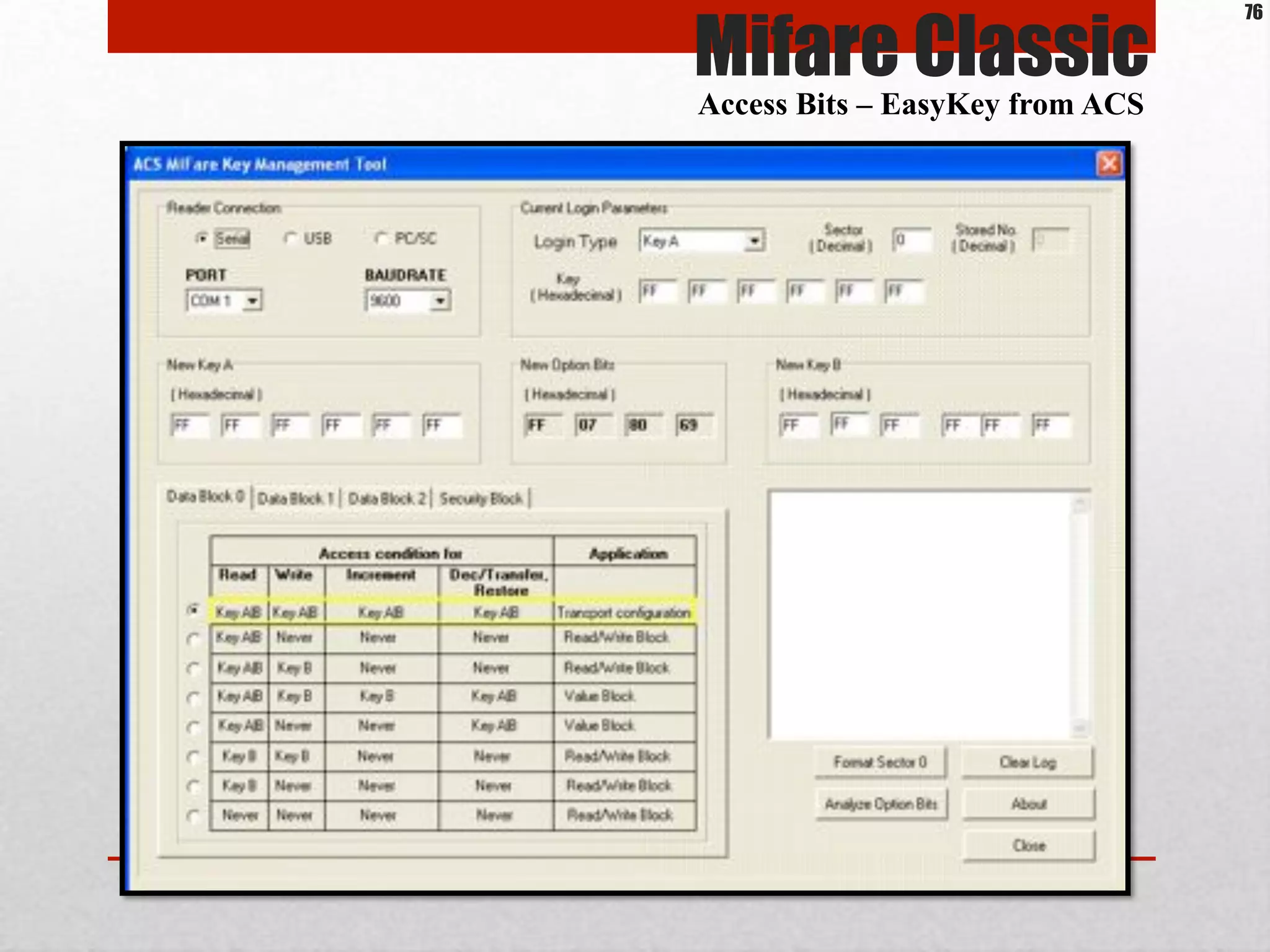
Task: Click the Clear Log button
Action: [1028, 762]
